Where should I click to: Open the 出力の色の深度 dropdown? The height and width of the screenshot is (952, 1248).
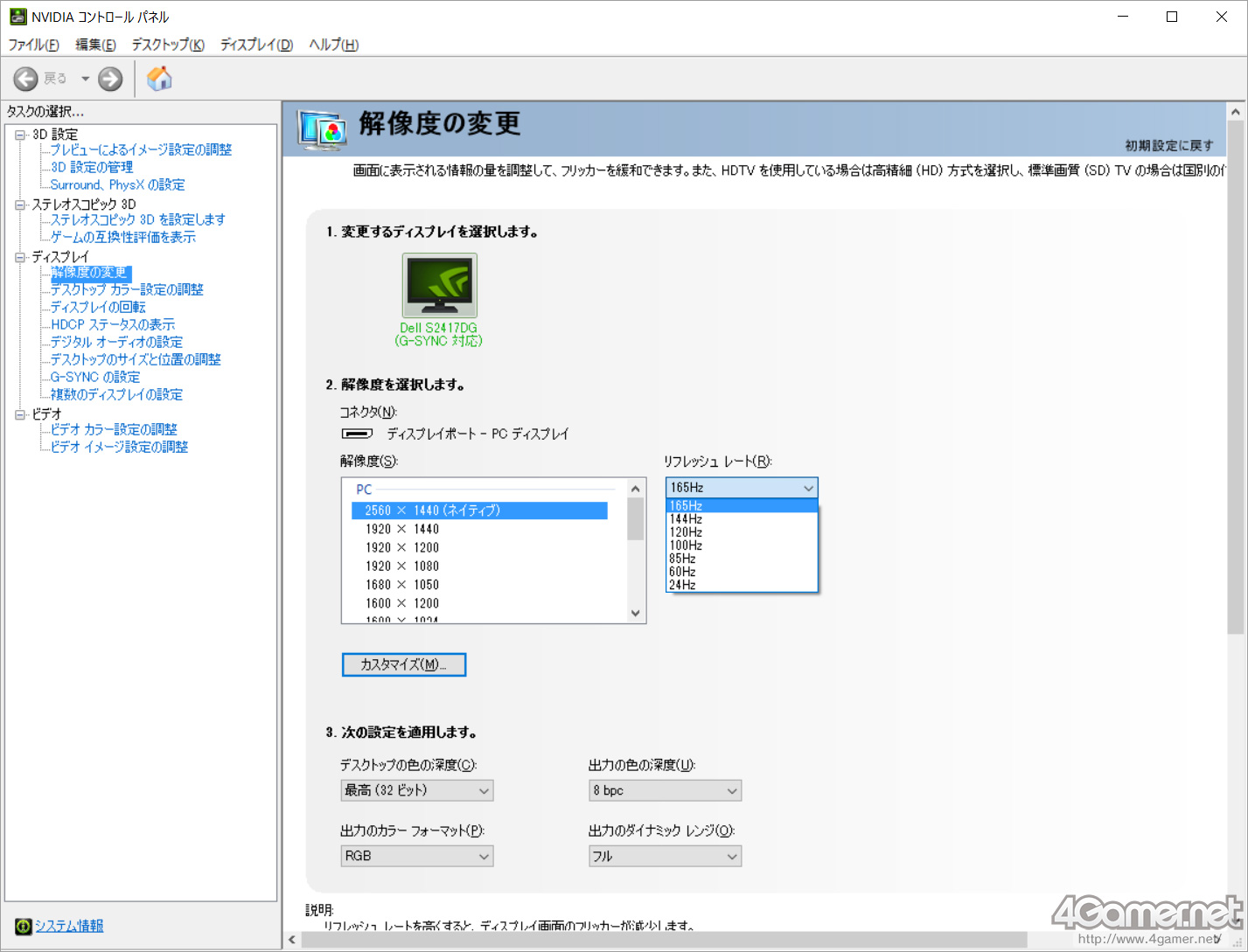pos(666,790)
